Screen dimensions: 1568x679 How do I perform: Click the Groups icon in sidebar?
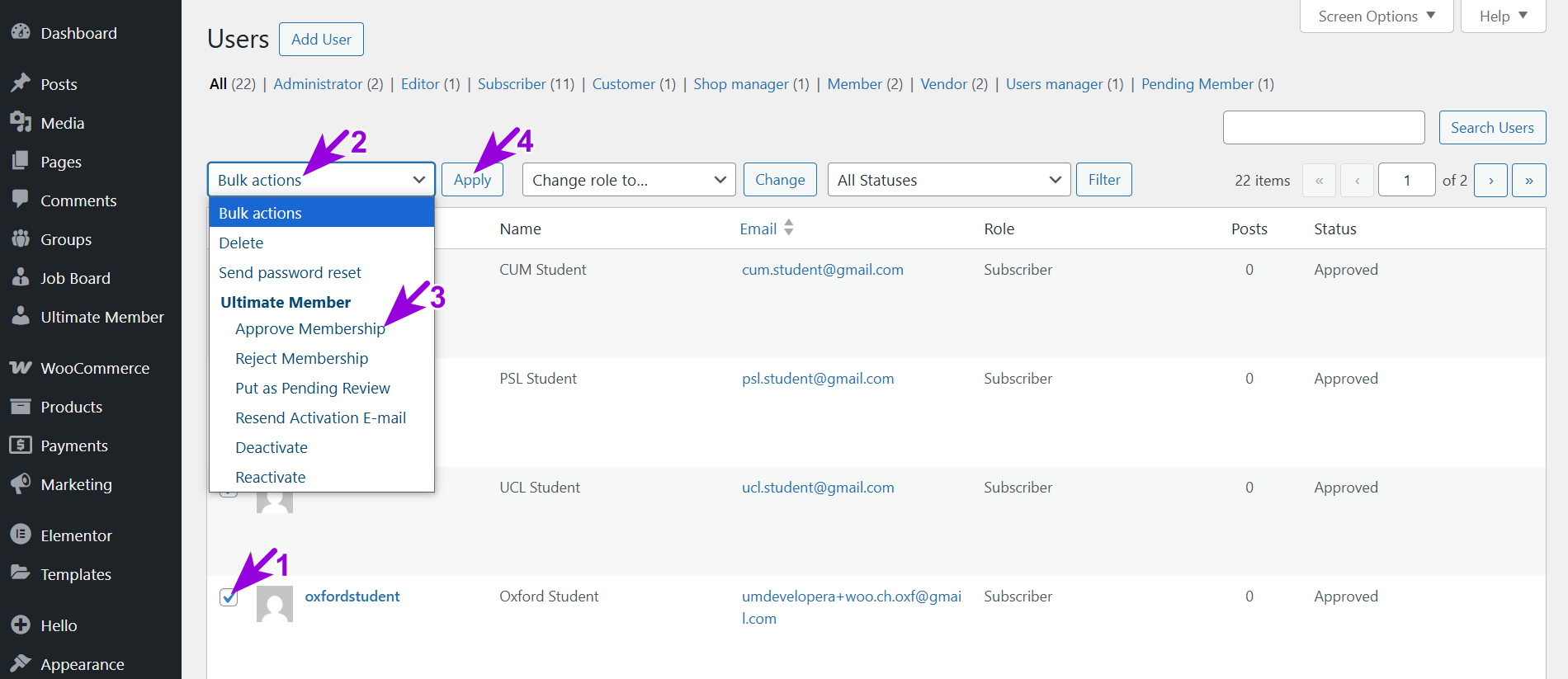pos(21,238)
